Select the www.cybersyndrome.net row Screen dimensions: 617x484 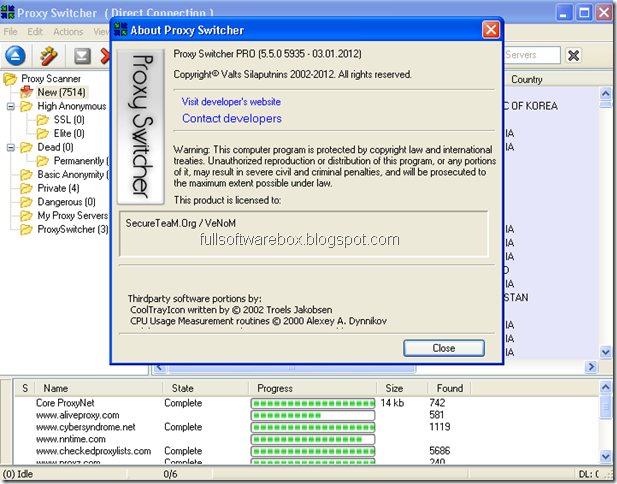pos(307,427)
